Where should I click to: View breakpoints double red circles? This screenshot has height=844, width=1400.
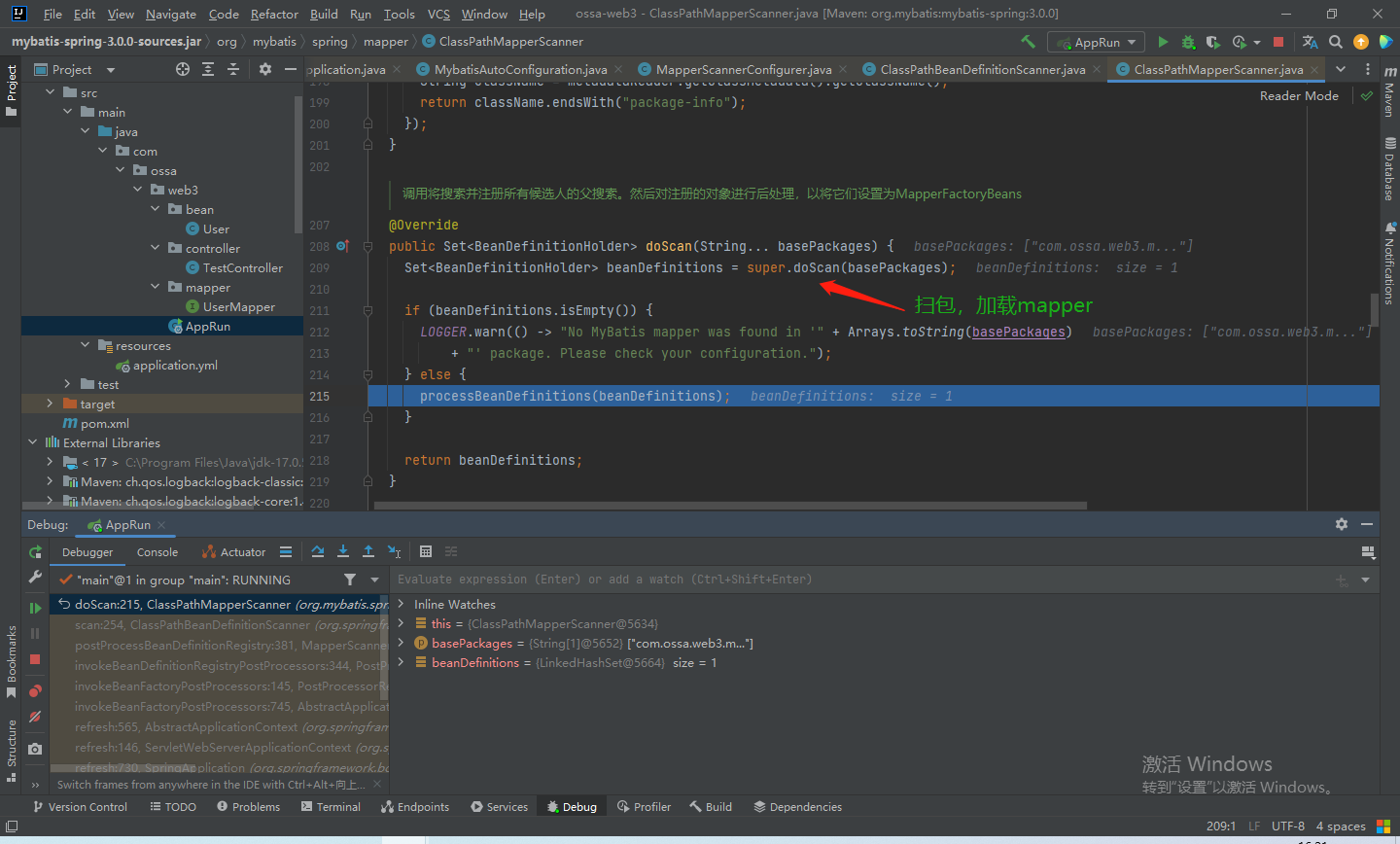click(x=35, y=690)
